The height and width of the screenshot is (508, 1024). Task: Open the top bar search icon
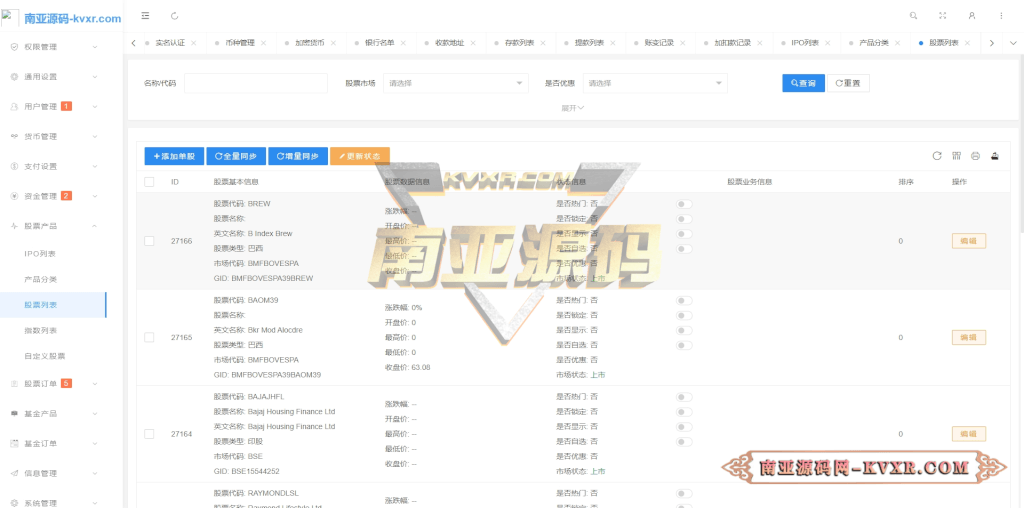(913, 16)
